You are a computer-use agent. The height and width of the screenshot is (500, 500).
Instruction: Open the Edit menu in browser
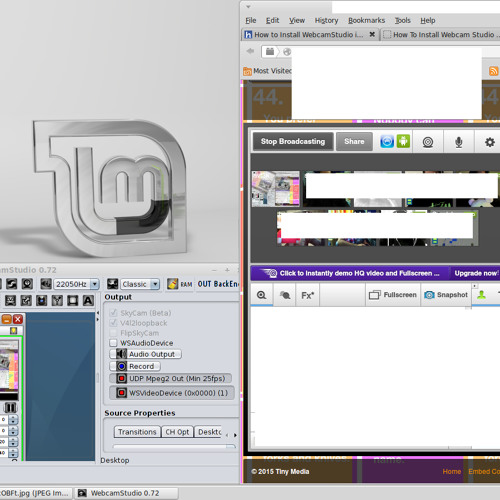pos(272,21)
